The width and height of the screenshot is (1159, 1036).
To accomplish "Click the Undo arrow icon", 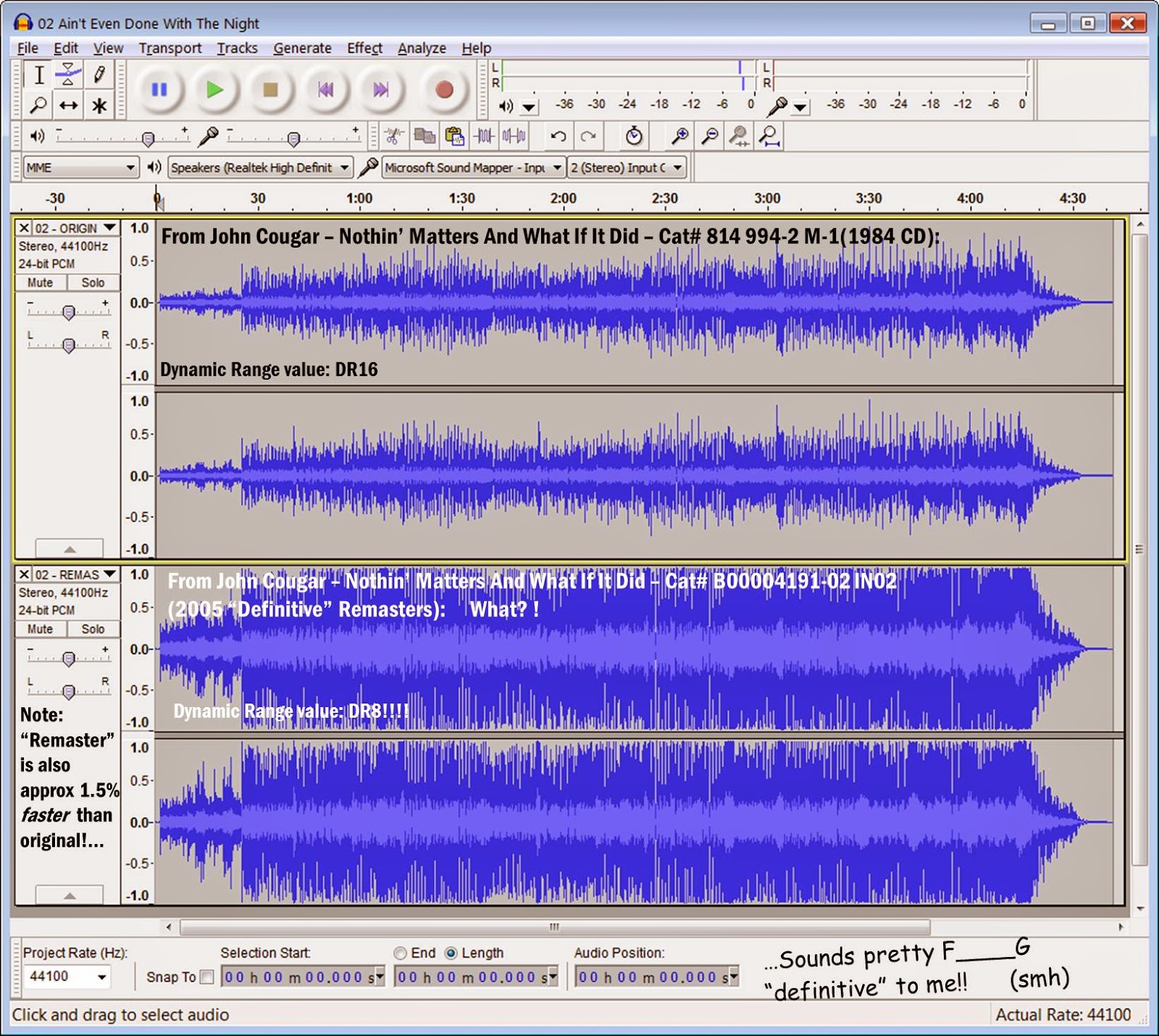I will coord(558,135).
